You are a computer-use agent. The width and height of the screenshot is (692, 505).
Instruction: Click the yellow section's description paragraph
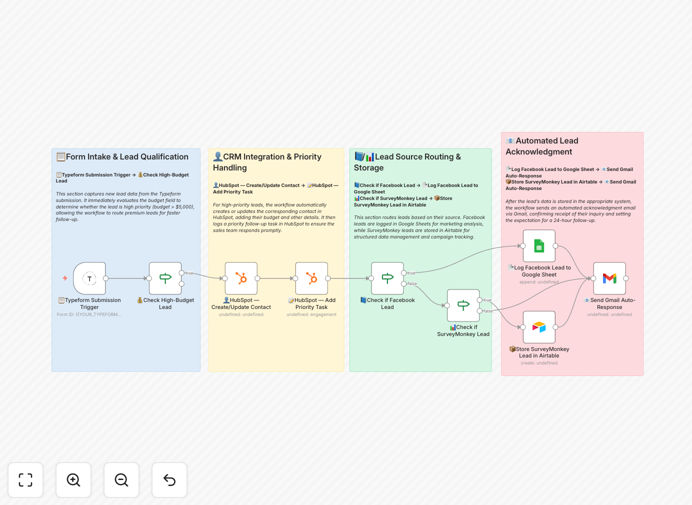(275, 218)
